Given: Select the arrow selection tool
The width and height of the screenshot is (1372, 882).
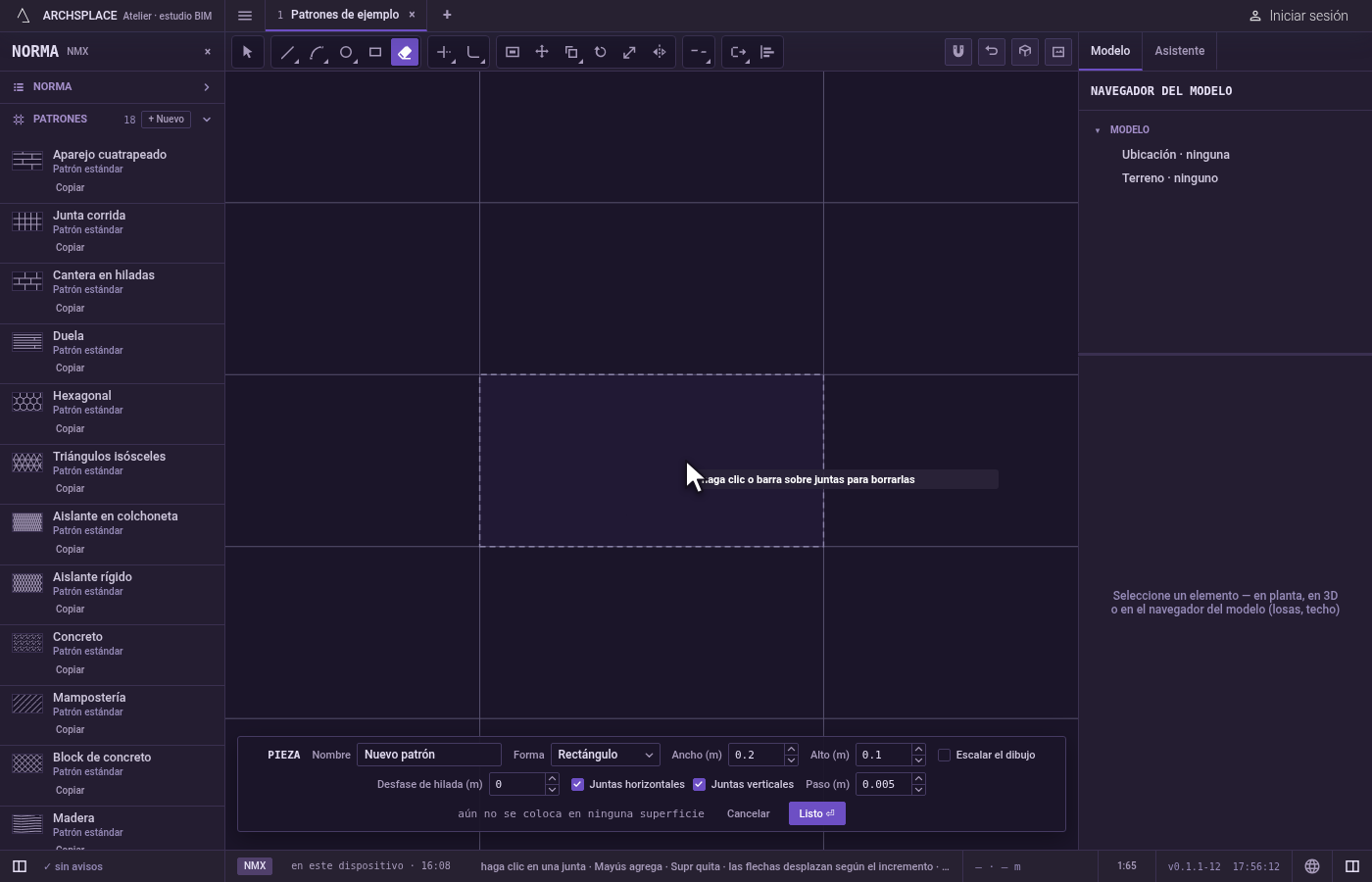Looking at the screenshot, I should [x=247, y=52].
